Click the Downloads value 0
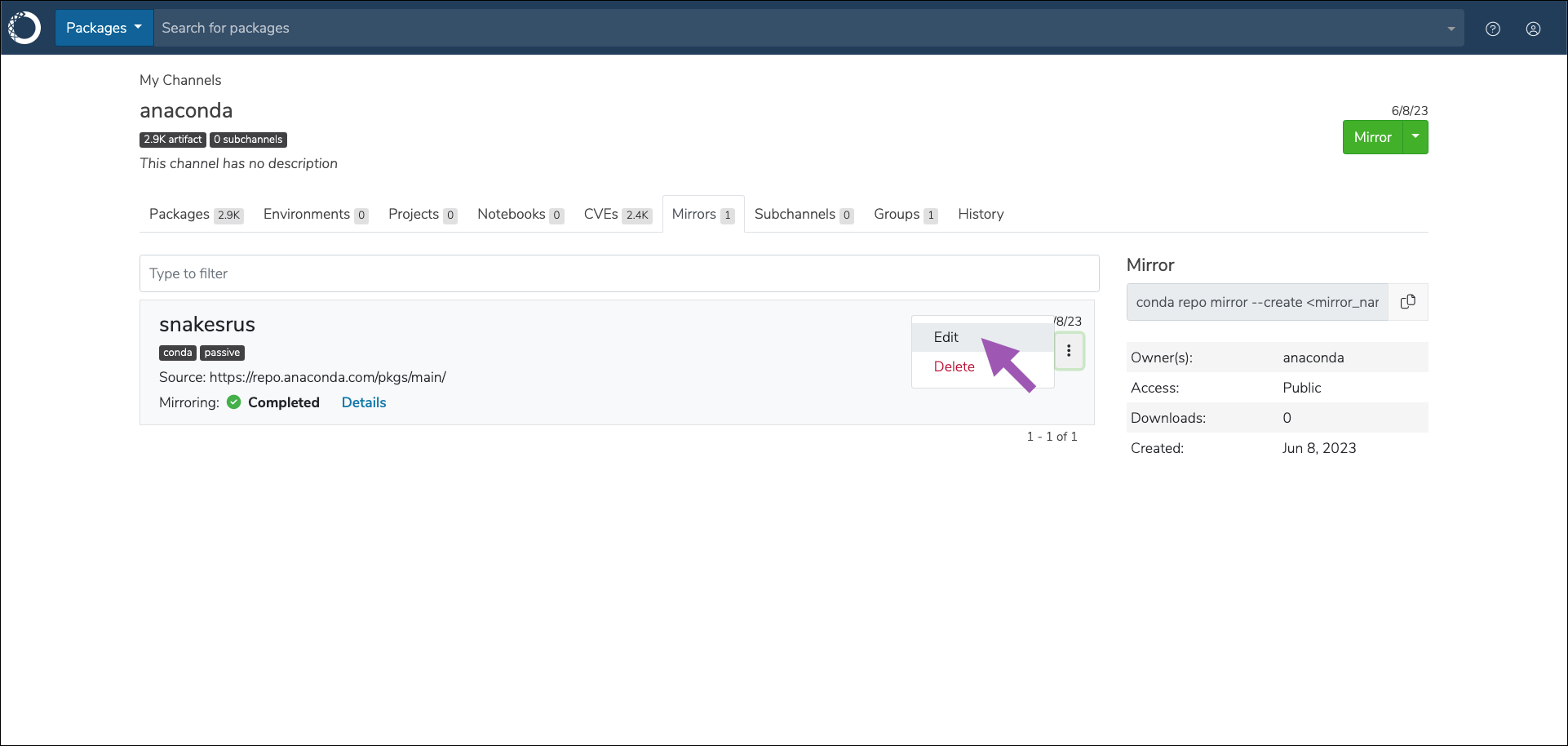Screen dimensions: 1568x746 point(1287,418)
